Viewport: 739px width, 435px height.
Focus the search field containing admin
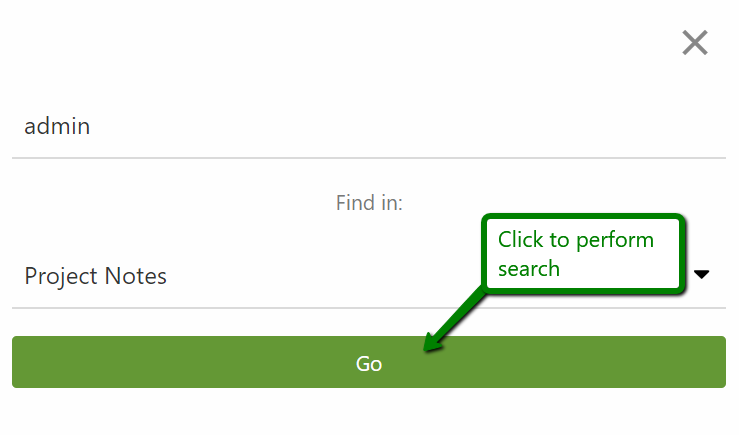click(x=300, y=127)
